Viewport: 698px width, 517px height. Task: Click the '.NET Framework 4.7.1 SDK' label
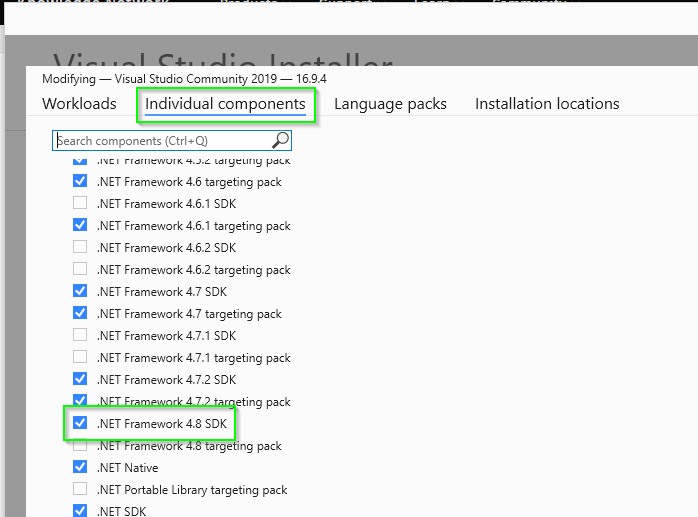(x=166, y=336)
